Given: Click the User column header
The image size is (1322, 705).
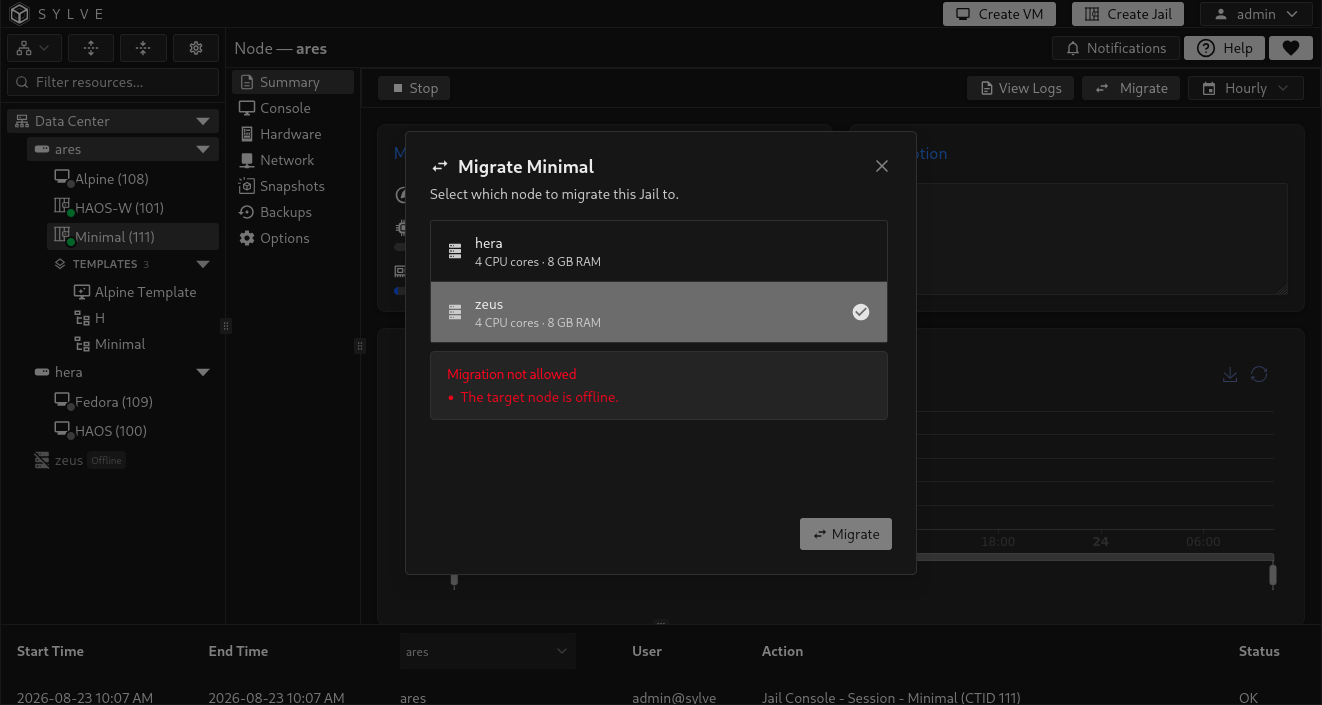Looking at the screenshot, I should click(647, 651).
